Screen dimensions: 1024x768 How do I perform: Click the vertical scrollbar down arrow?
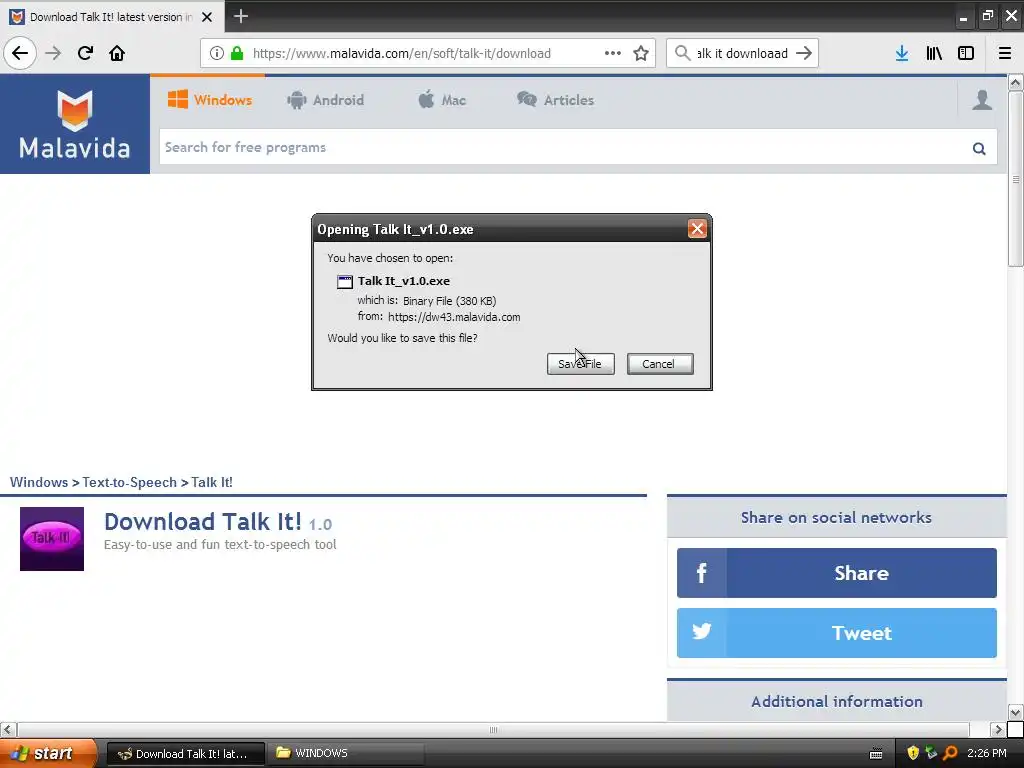click(1015, 712)
